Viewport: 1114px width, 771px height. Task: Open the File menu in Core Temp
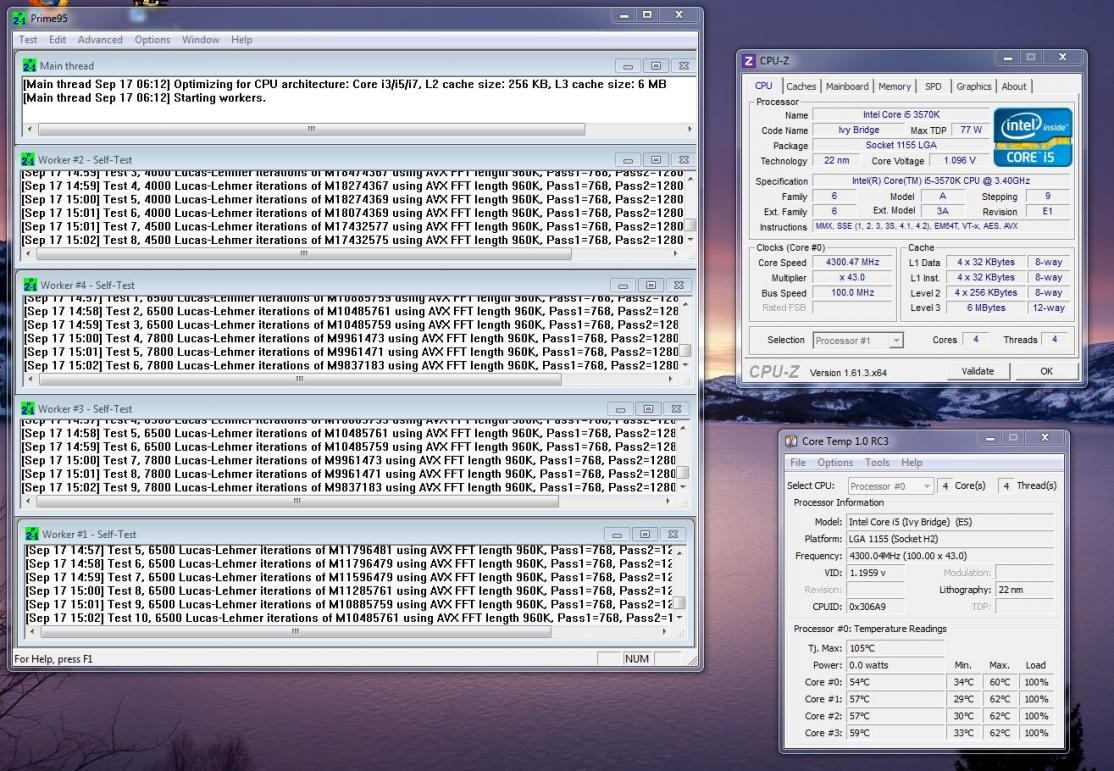pos(798,463)
